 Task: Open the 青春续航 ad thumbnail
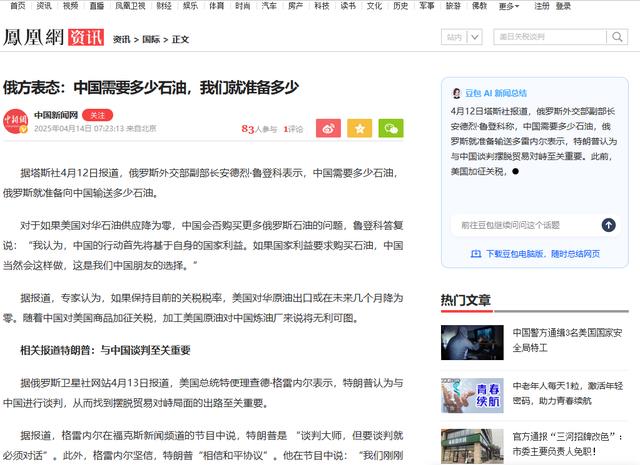tap(472, 396)
